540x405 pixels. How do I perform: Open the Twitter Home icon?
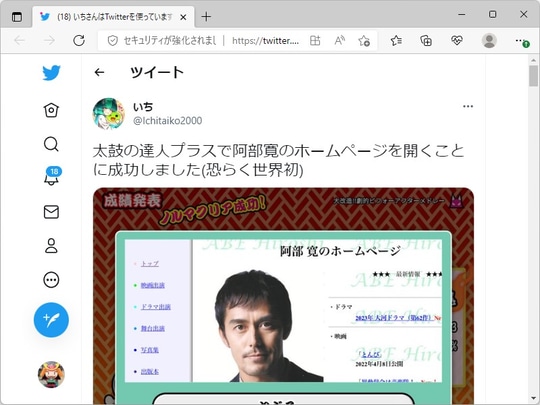point(51,110)
